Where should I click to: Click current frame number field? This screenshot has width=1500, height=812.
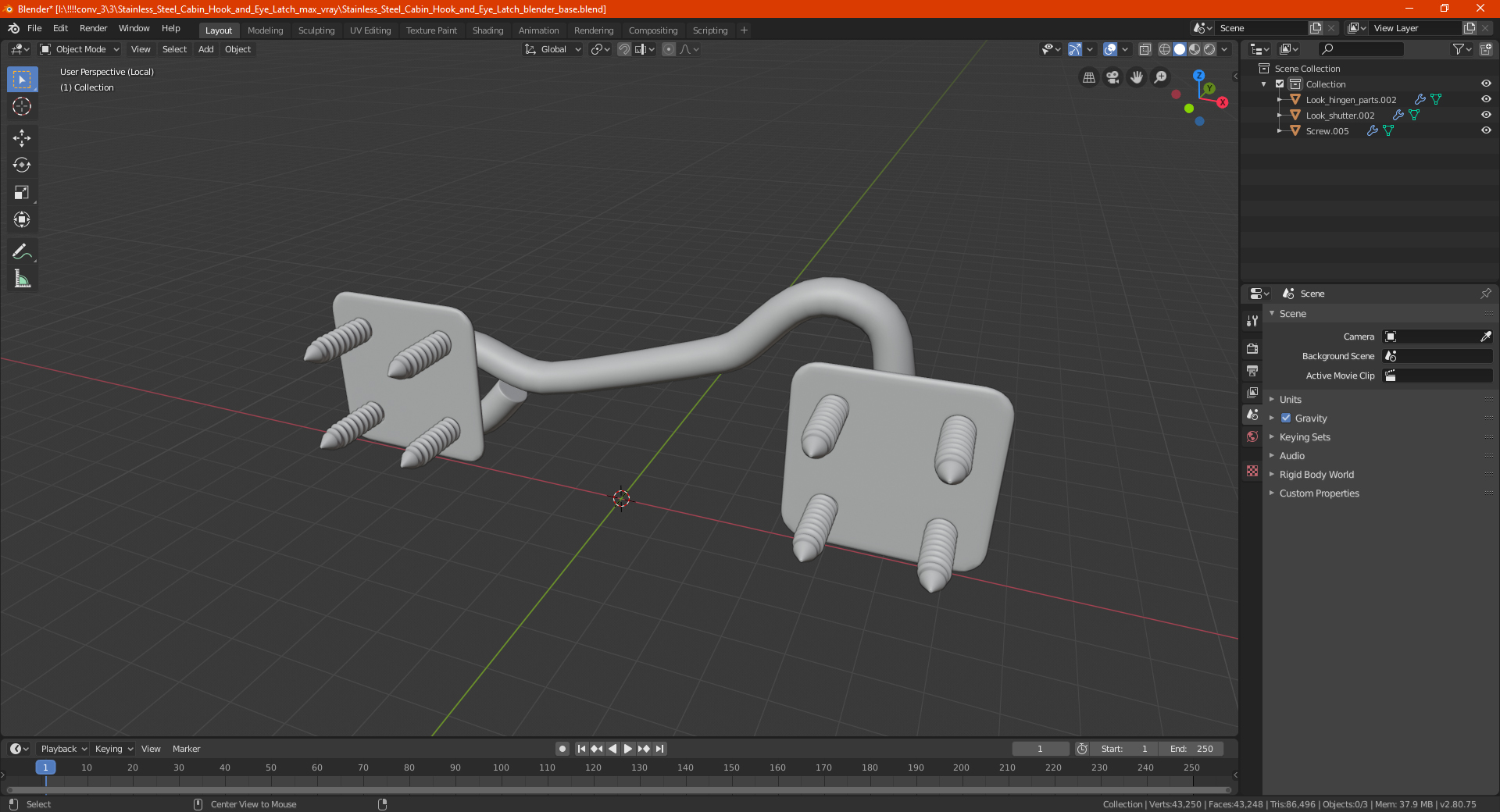pyautogui.click(x=1040, y=749)
